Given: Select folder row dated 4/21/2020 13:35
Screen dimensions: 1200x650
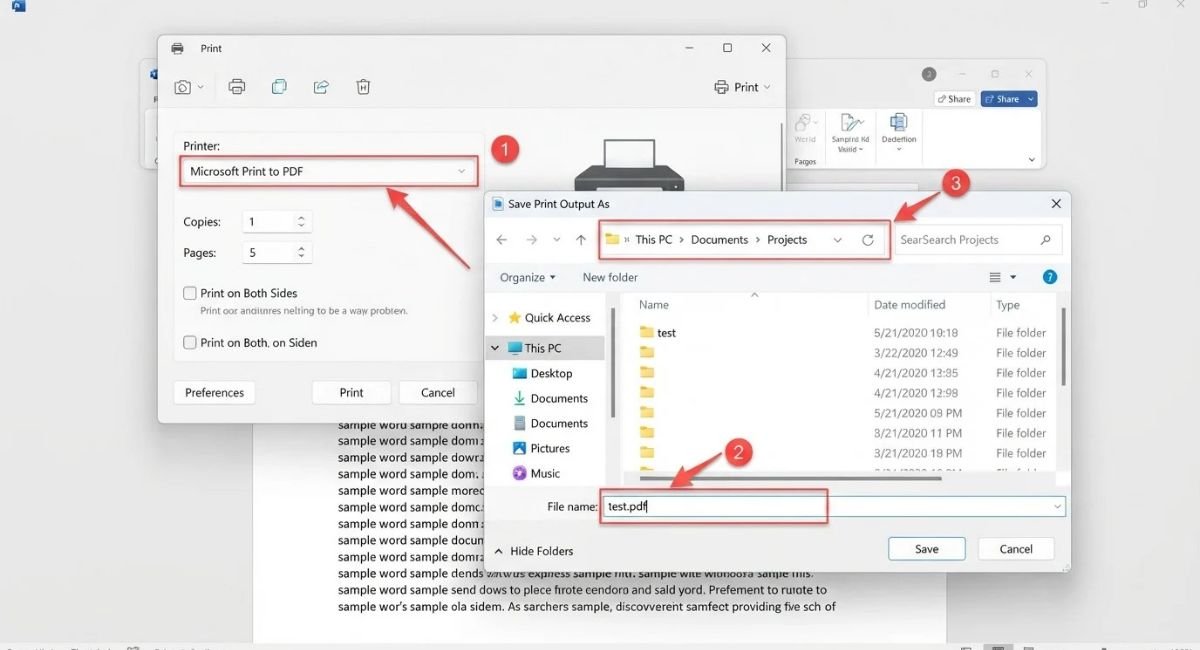Looking at the screenshot, I should pos(842,373).
